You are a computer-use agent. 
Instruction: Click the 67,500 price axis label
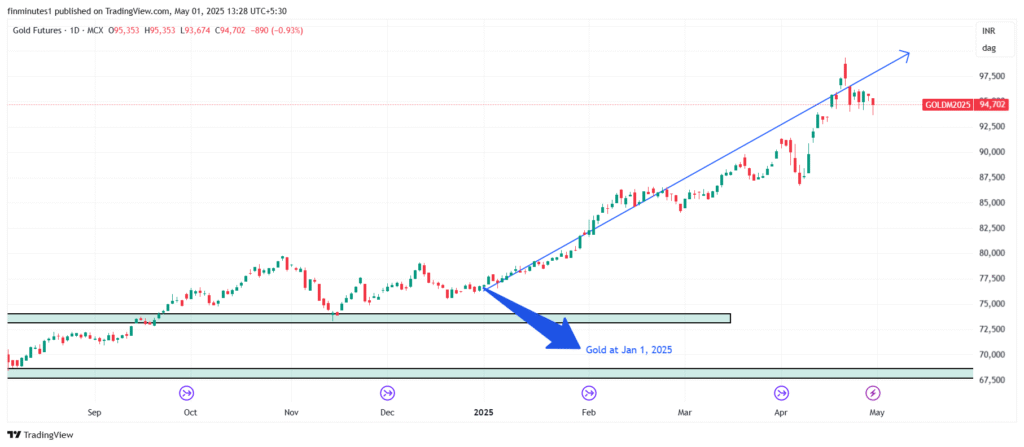[991, 380]
